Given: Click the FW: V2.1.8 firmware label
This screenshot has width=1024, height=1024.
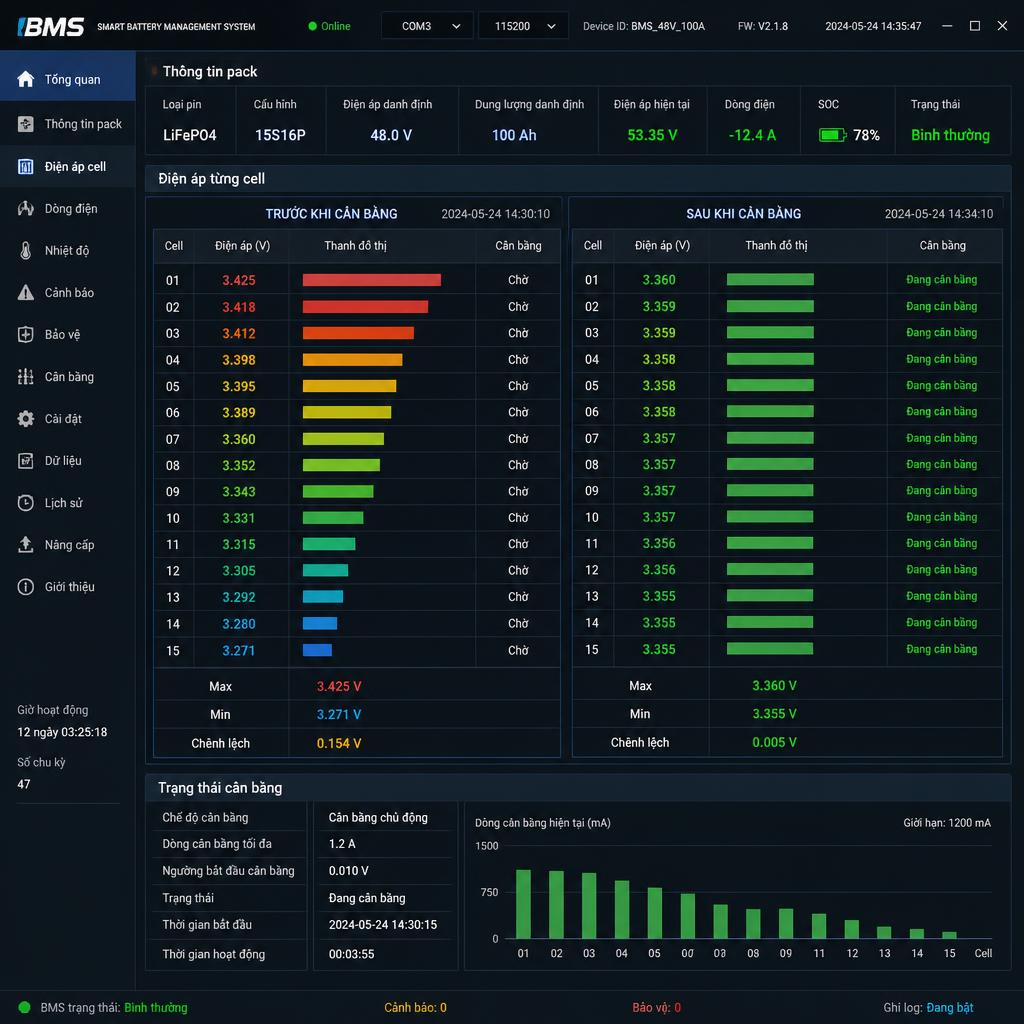Looking at the screenshot, I should (763, 26).
